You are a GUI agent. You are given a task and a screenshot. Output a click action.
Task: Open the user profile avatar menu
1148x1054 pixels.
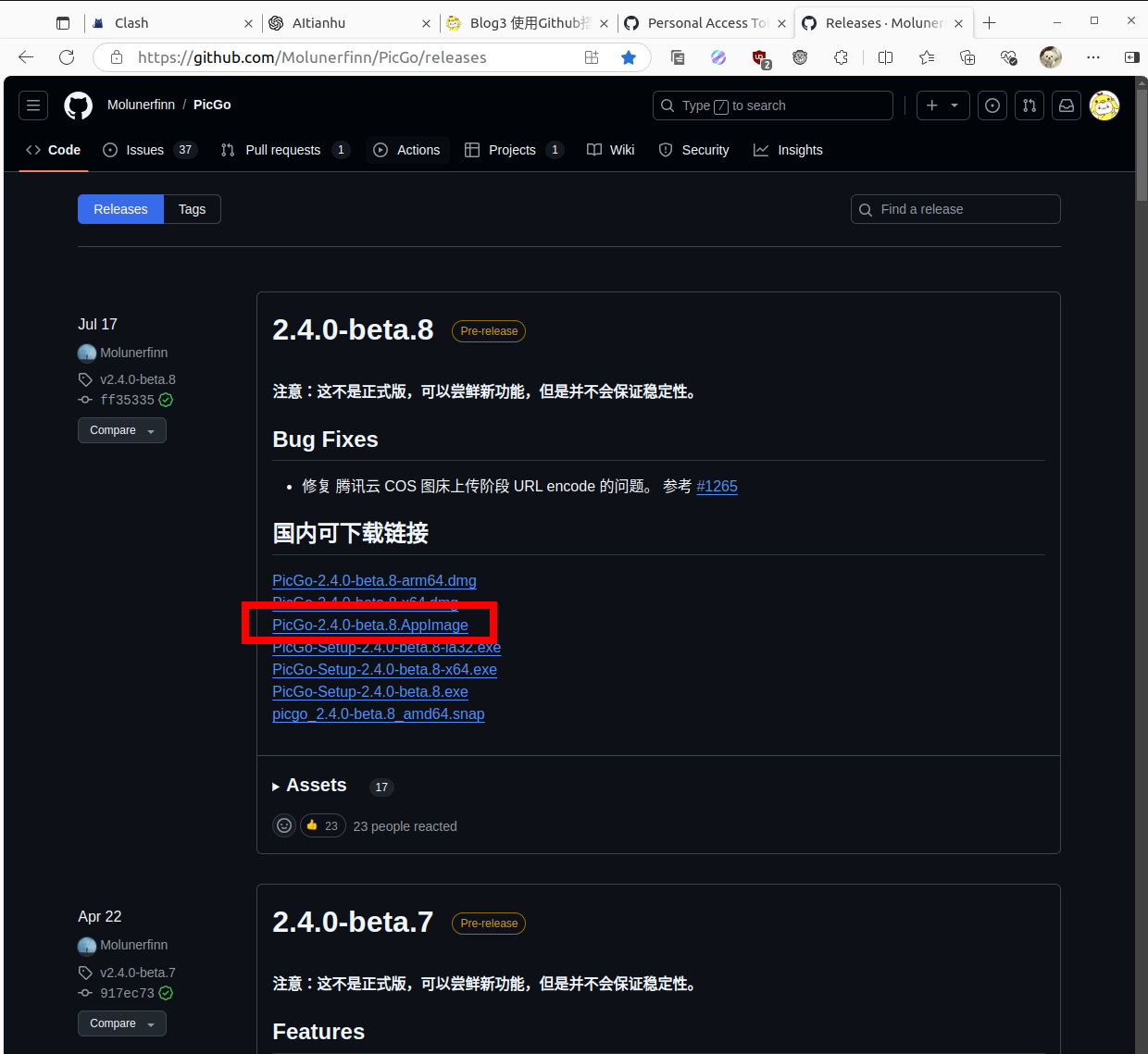click(x=1104, y=105)
